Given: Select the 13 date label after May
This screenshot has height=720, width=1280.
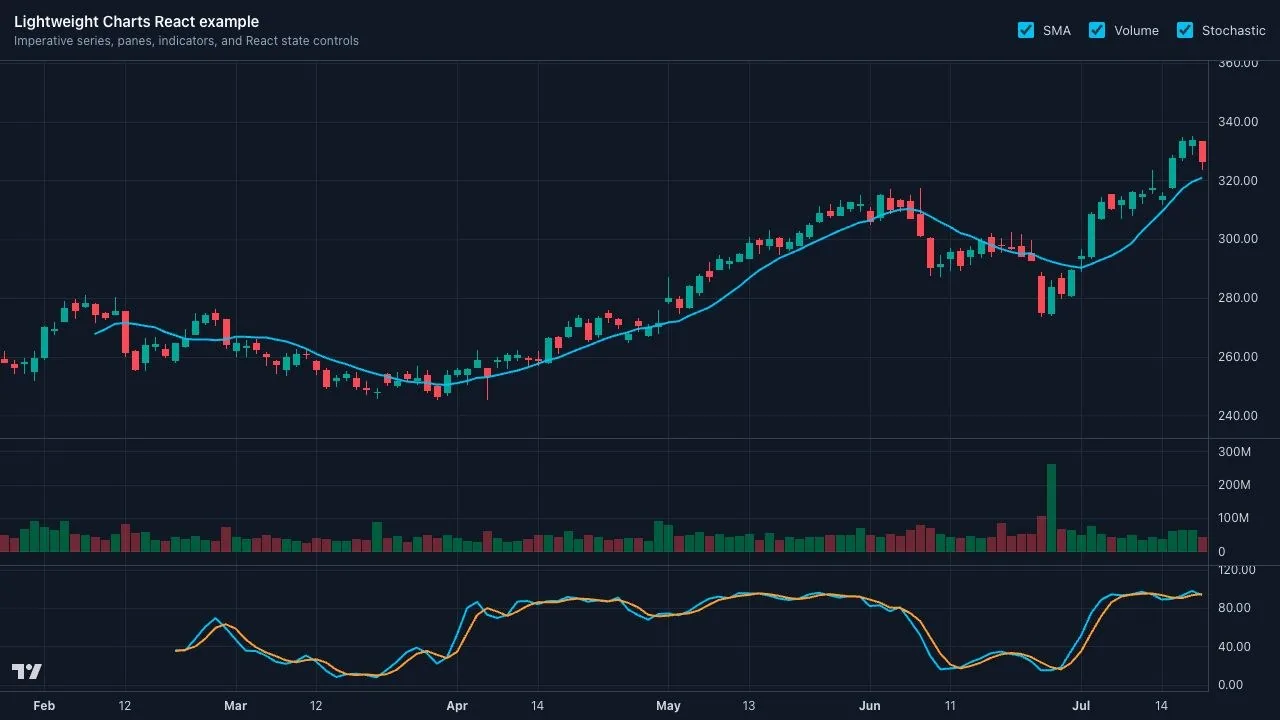Looking at the screenshot, I should click(x=749, y=706).
